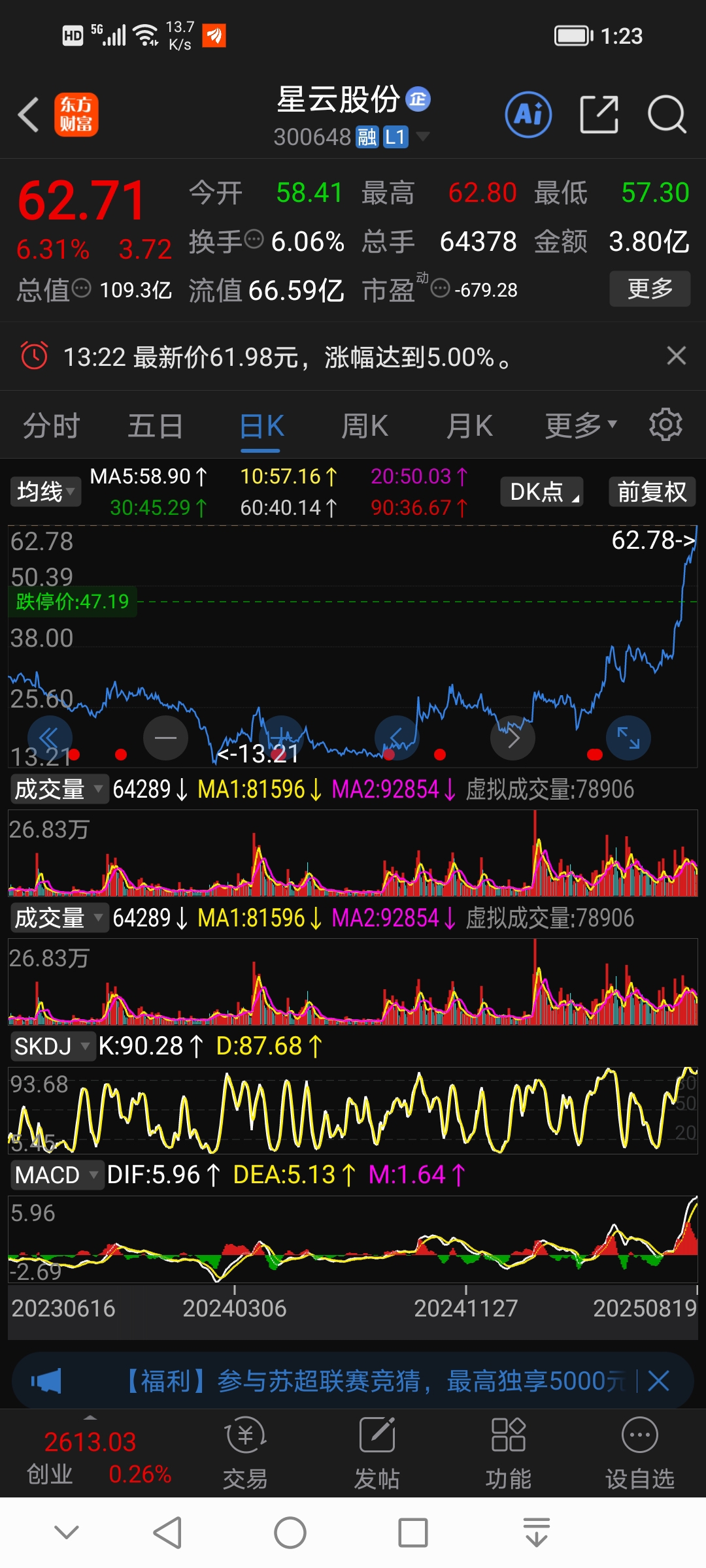Tap the megaphone announcement icon
The width and height of the screenshot is (706, 1568).
(46, 1381)
